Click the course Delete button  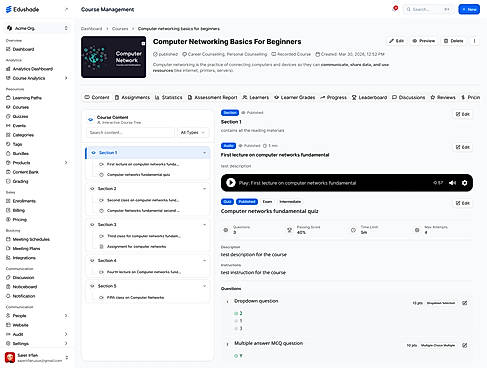454,41
